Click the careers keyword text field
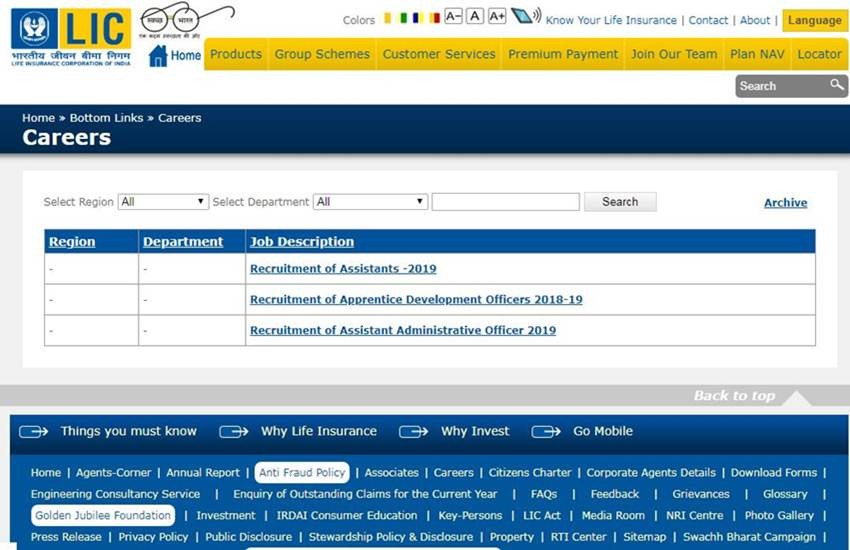Image resolution: width=850 pixels, height=550 pixels. (506, 202)
